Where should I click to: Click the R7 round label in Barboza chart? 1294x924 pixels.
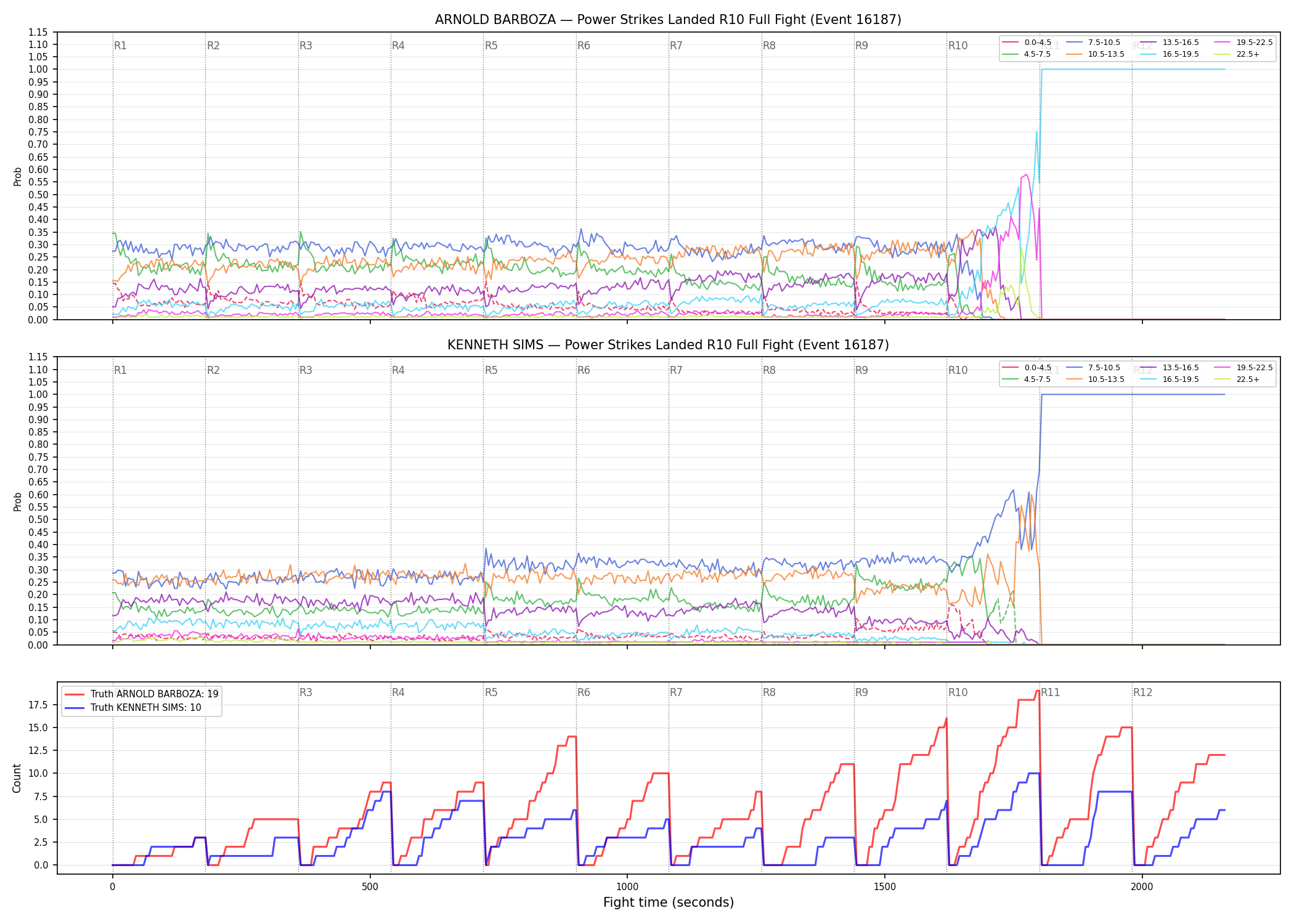point(676,46)
